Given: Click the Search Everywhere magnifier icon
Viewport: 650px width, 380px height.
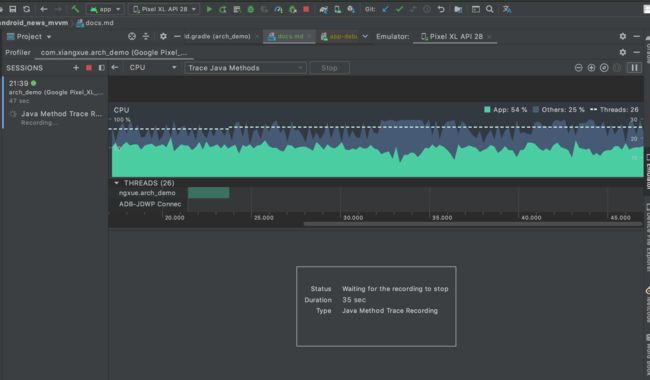Looking at the screenshot, I should (490, 9).
